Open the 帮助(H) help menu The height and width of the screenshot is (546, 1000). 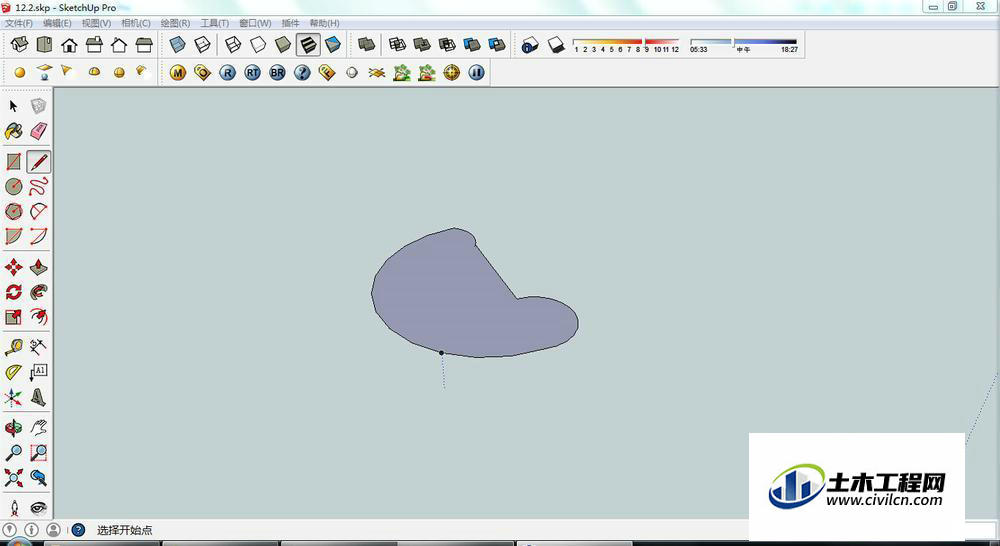coord(325,23)
